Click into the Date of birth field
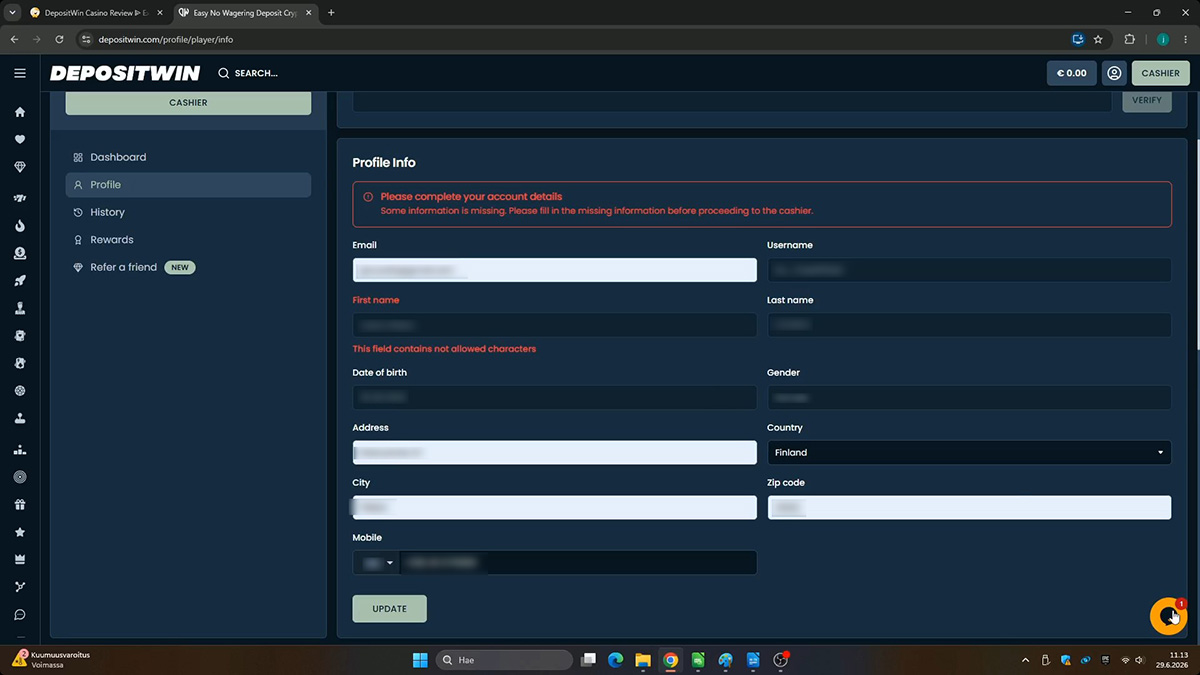The height and width of the screenshot is (675, 1200). 554,398
